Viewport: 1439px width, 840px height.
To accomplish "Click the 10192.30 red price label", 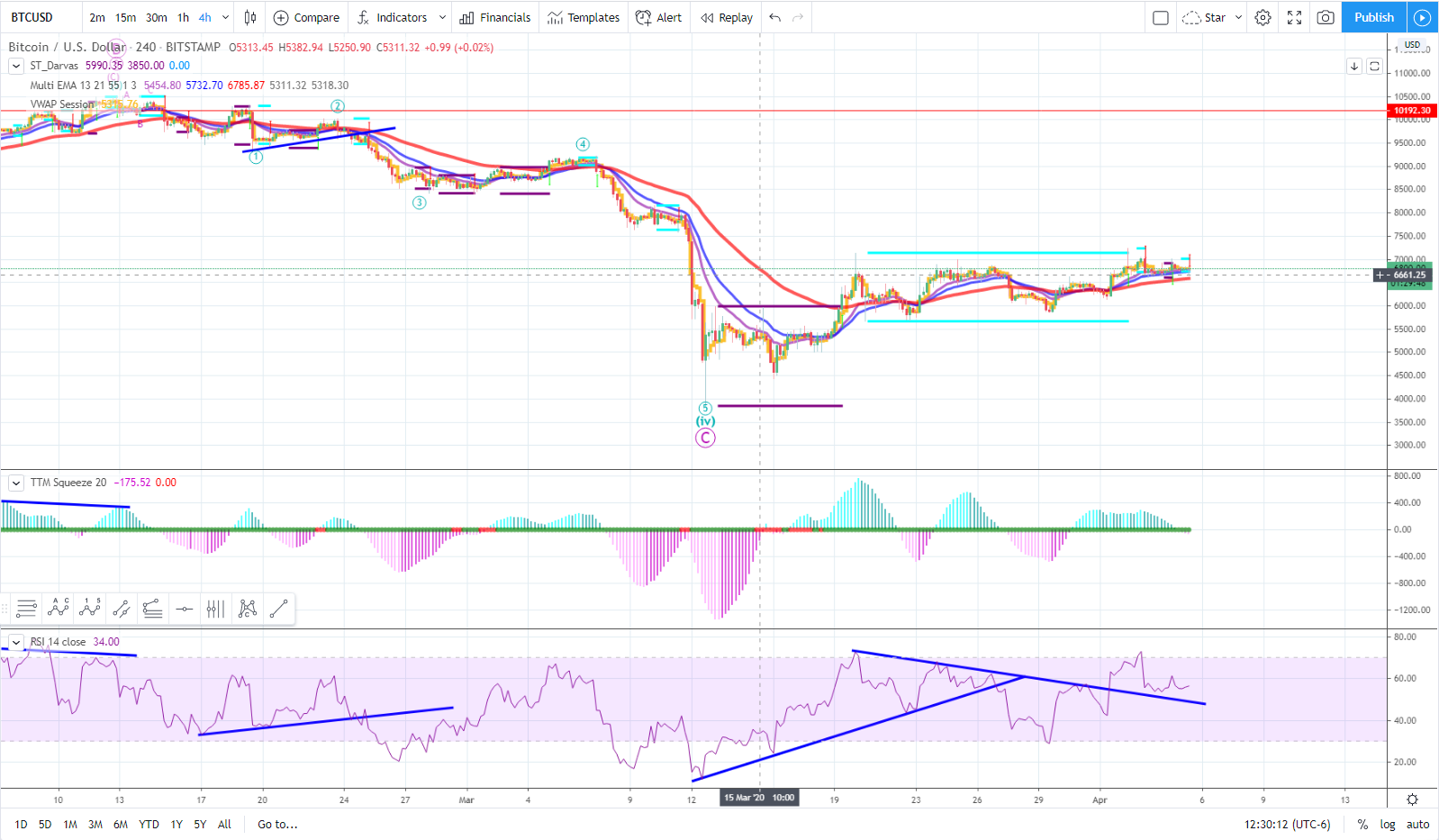I will click(x=1411, y=111).
